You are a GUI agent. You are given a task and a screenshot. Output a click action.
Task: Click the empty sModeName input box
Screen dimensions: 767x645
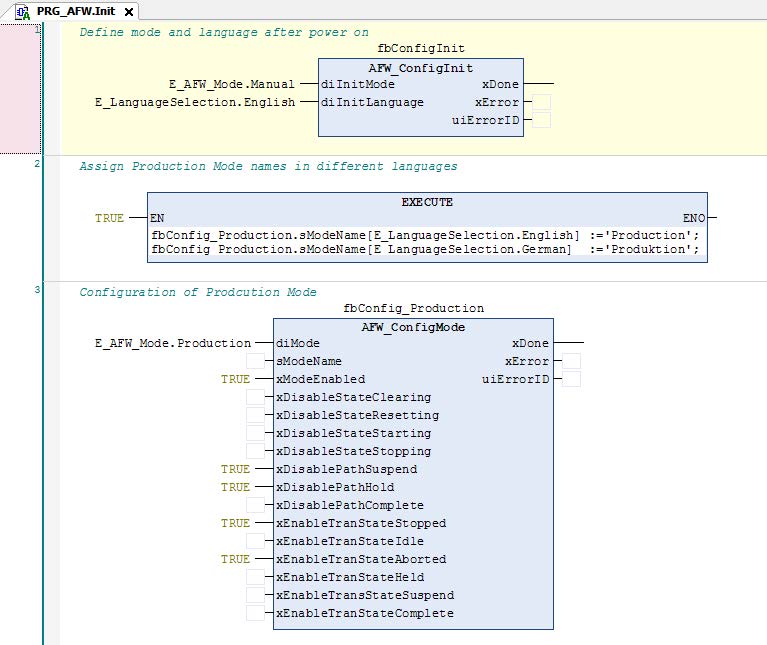point(256,361)
